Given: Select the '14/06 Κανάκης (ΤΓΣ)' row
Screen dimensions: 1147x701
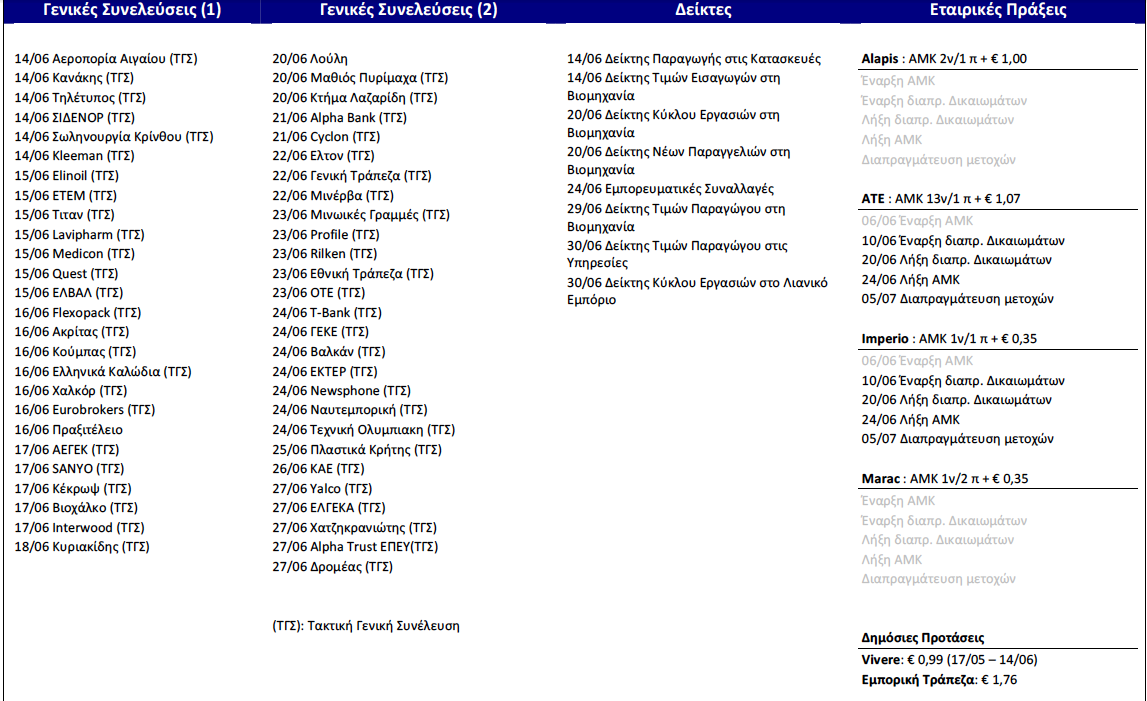Looking at the screenshot, I should tap(74, 78).
